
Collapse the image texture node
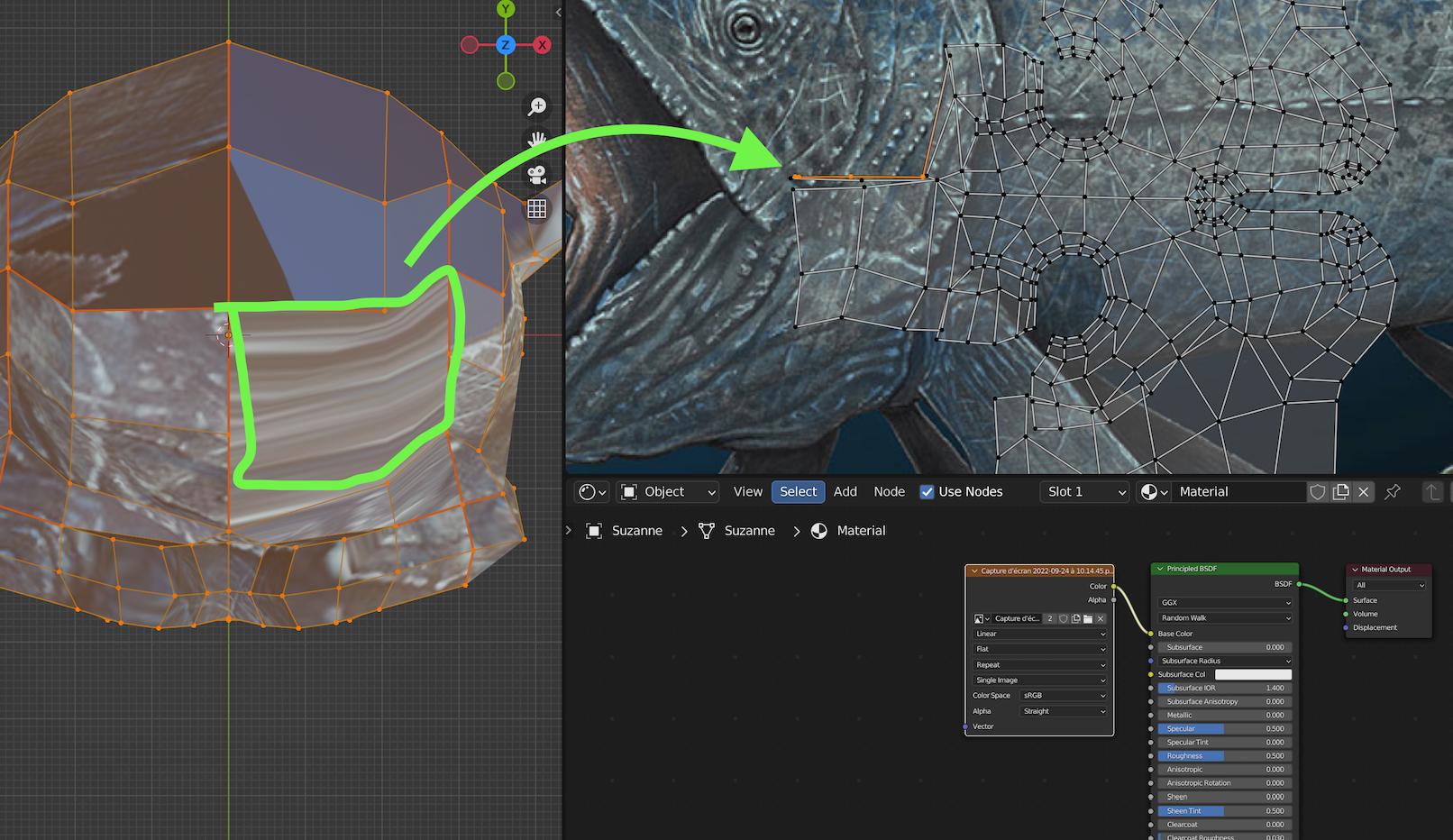973,571
